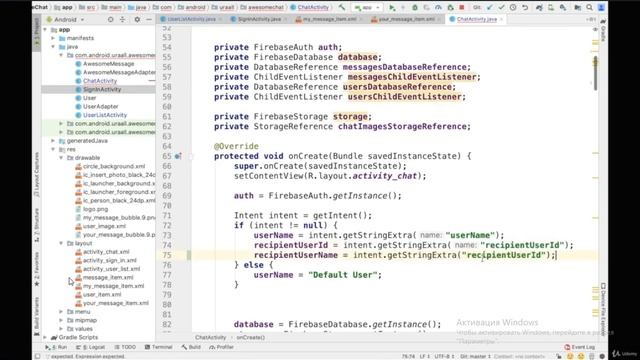
Task: Open the profiler gauge icon in toolbar
Action: click(x=438, y=7)
